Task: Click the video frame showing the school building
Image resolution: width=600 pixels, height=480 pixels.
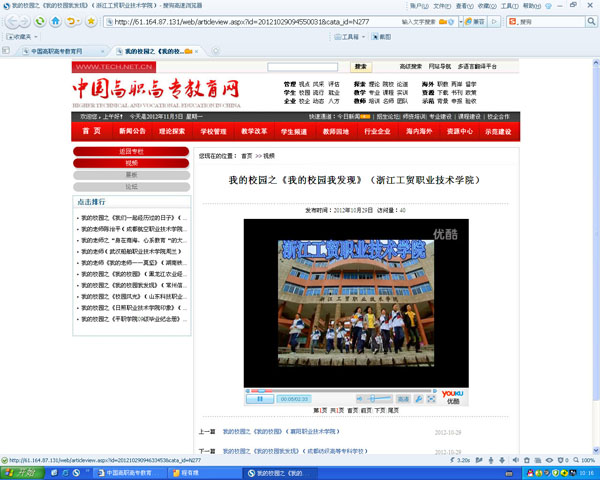Action: 356,303
